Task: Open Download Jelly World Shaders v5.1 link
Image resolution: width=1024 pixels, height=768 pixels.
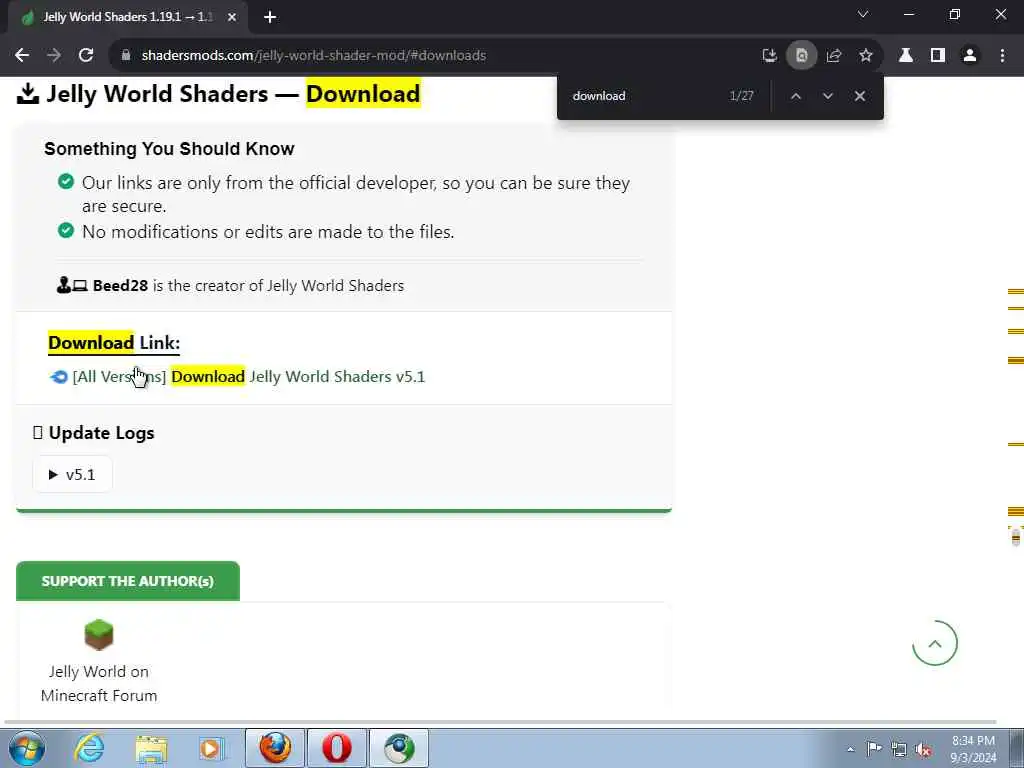Action: [248, 377]
